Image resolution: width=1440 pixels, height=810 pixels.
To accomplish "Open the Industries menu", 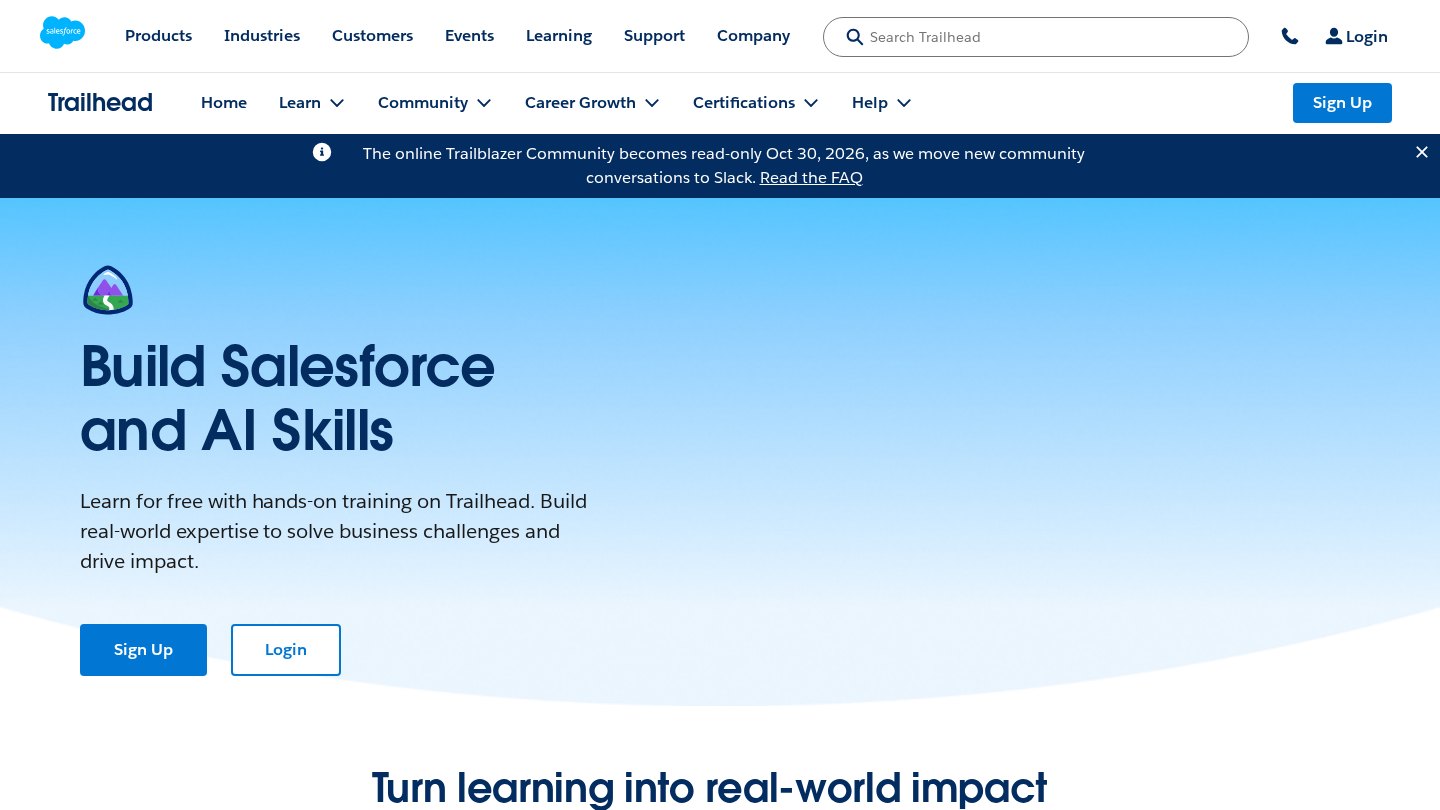I will point(262,36).
